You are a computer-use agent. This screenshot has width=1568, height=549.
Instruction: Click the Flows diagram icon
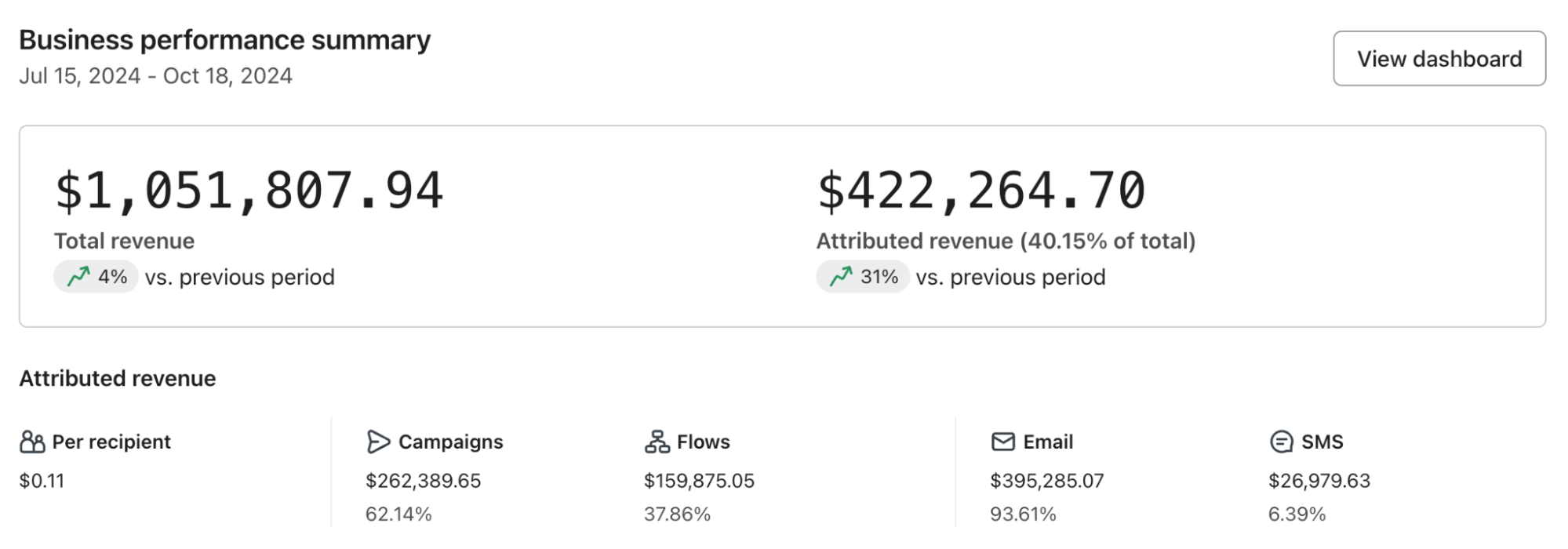(657, 442)
